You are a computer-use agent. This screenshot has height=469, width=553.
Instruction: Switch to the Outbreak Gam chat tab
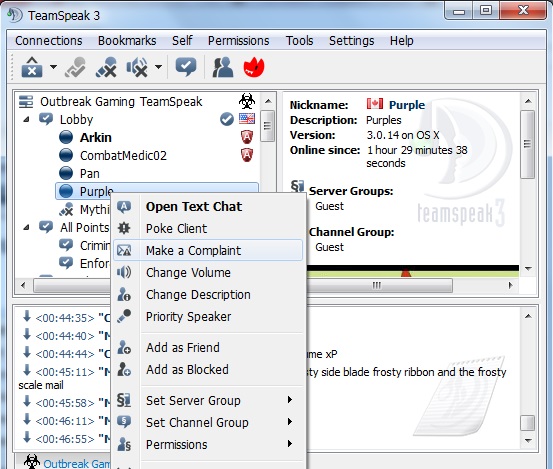[67, 462]
